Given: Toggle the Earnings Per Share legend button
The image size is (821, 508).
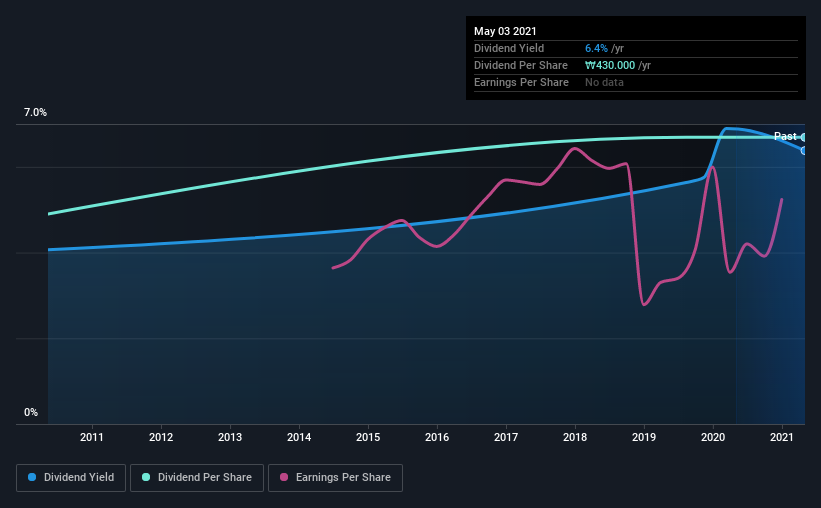Looking at the screenshot, I should click(335, 478).
